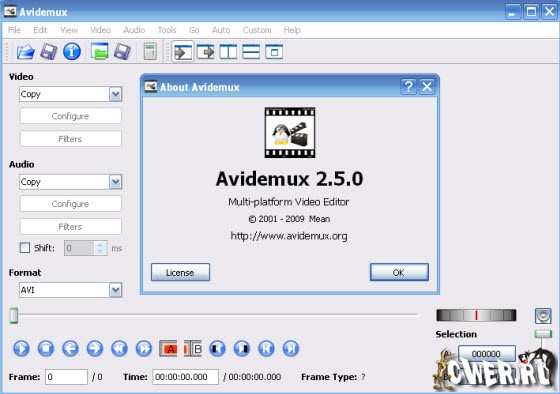Click the blue information icon in toolbar
Image resolution: width=560 pixels, height=394 pixels.
72,51
